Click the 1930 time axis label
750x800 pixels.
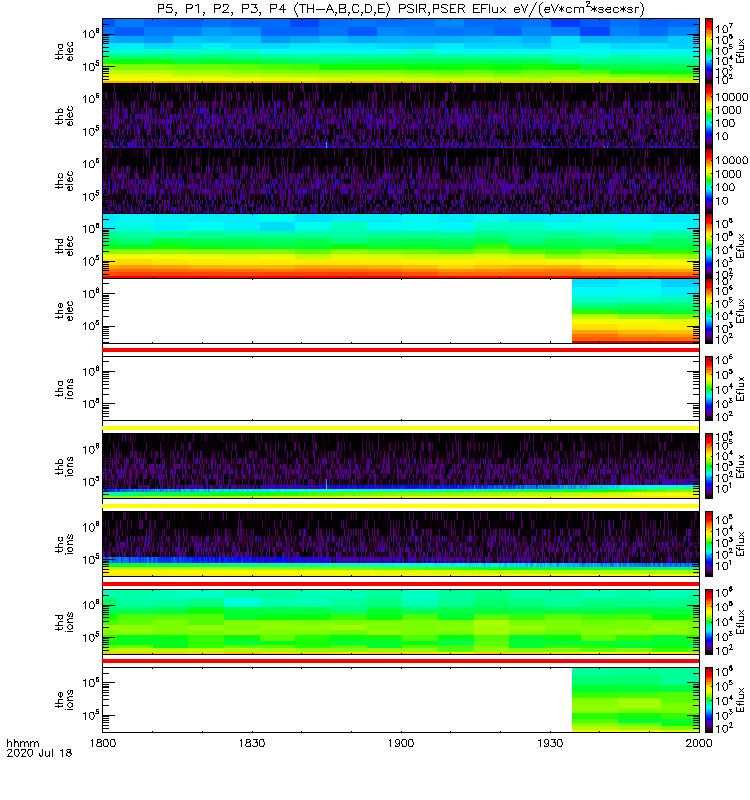click(550, 743)
